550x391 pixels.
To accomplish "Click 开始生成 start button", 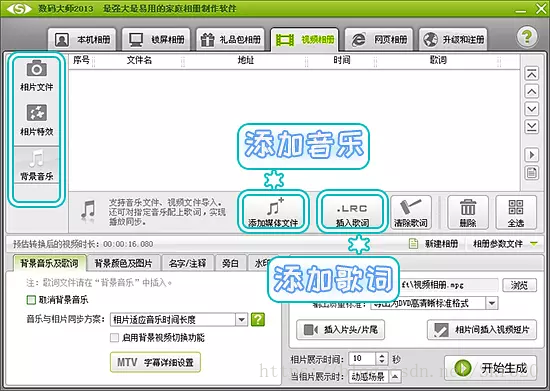I will tap(490, 368).
